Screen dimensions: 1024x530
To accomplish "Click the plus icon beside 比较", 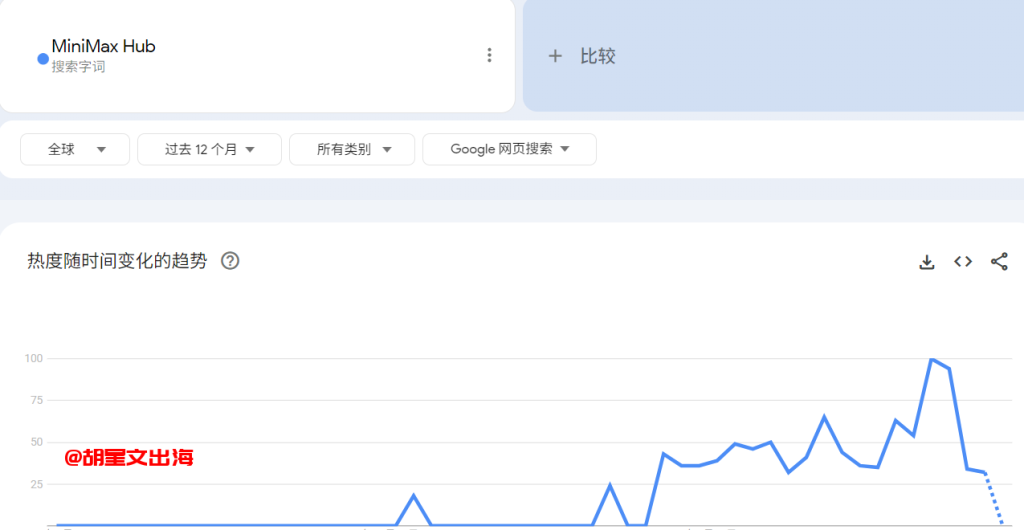I will point(555,56).
